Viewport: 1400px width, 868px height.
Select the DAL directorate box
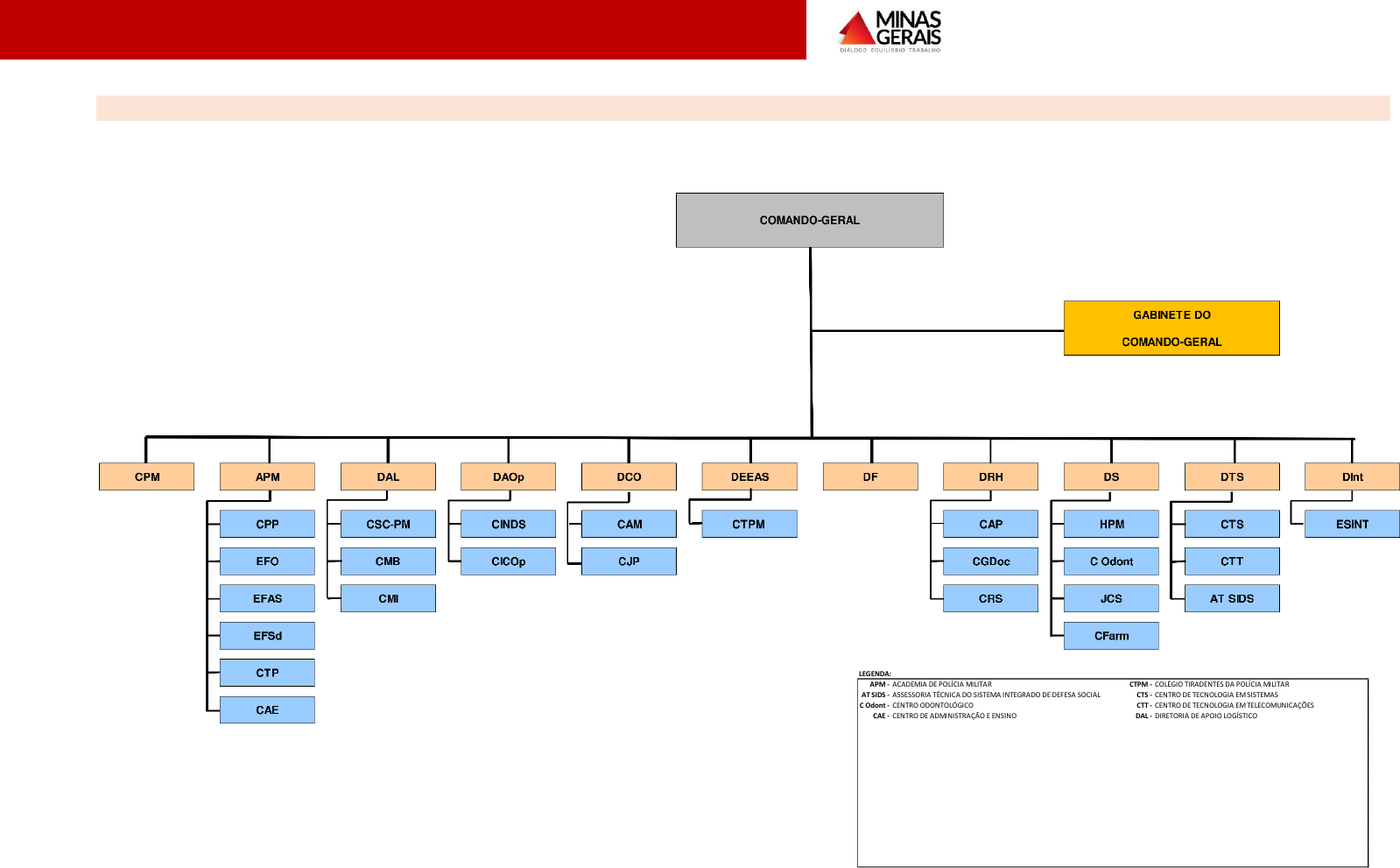[388, 476]
